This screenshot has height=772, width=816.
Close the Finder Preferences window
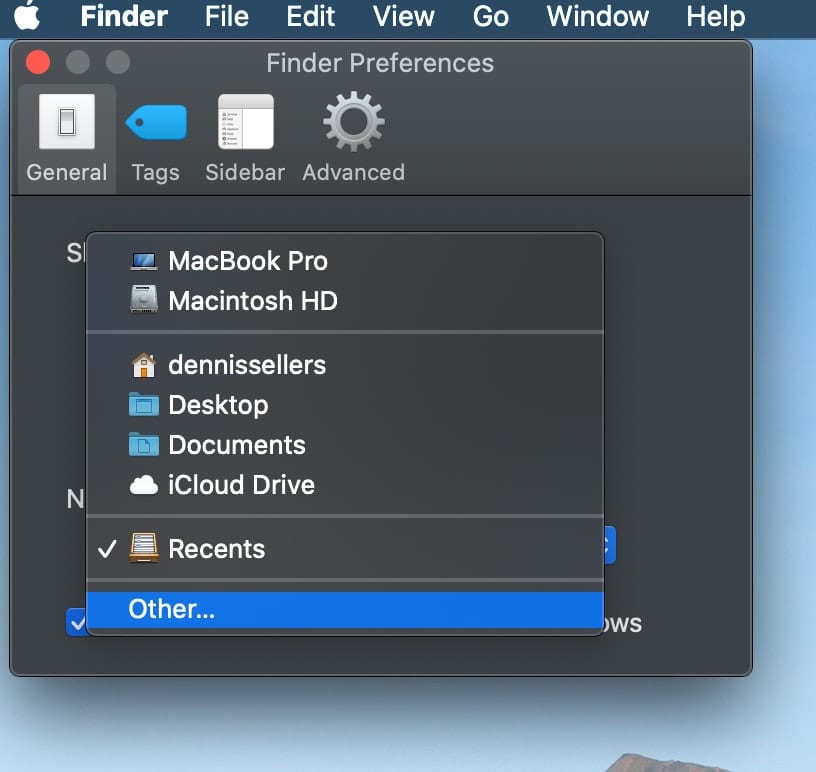[38, 63]
